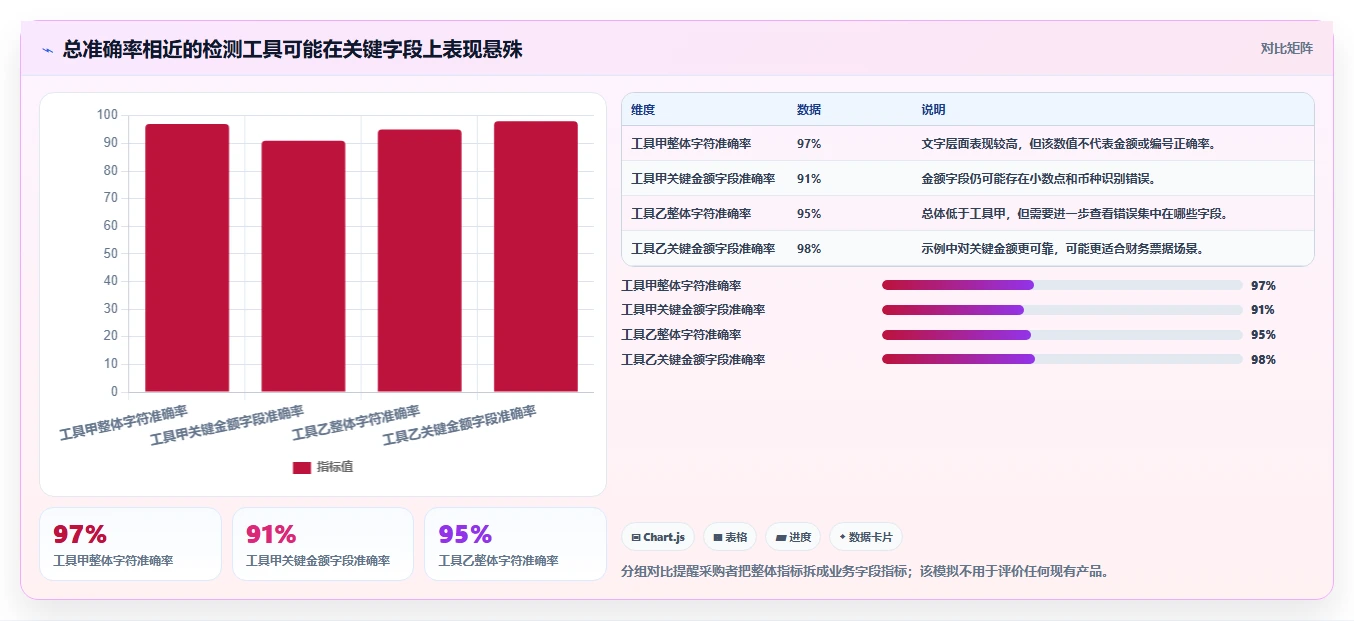
Task: Click the chart bar valued 97
Action: coord(187,258)
